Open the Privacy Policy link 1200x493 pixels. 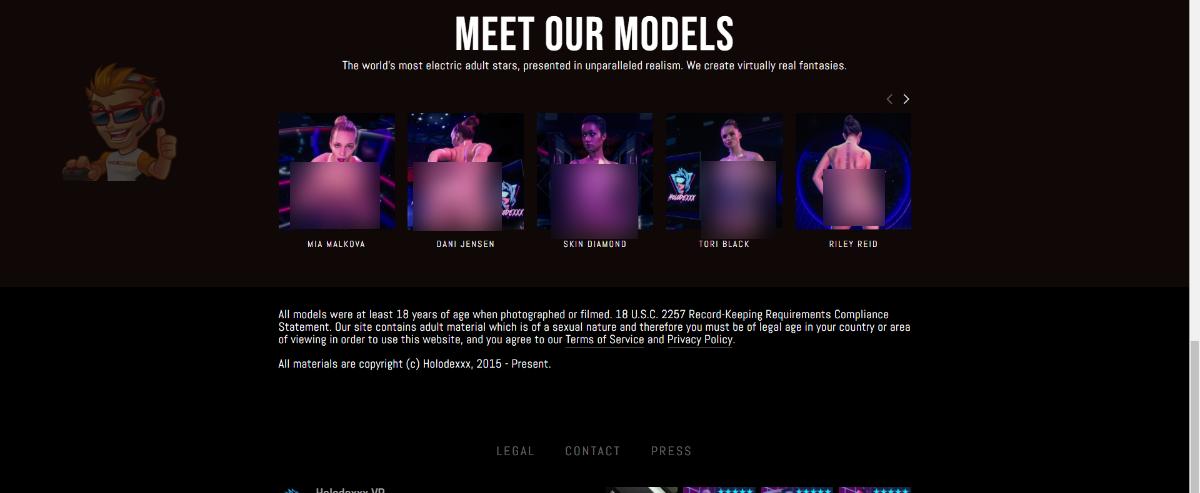700,340
